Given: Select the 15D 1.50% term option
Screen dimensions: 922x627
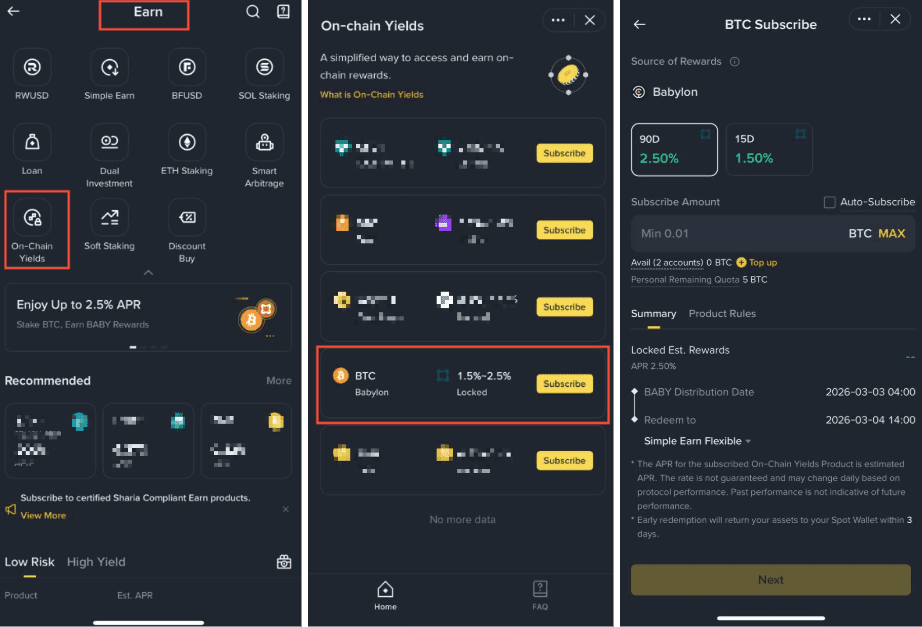Looking at the screenshot, I should click(769, 149).
